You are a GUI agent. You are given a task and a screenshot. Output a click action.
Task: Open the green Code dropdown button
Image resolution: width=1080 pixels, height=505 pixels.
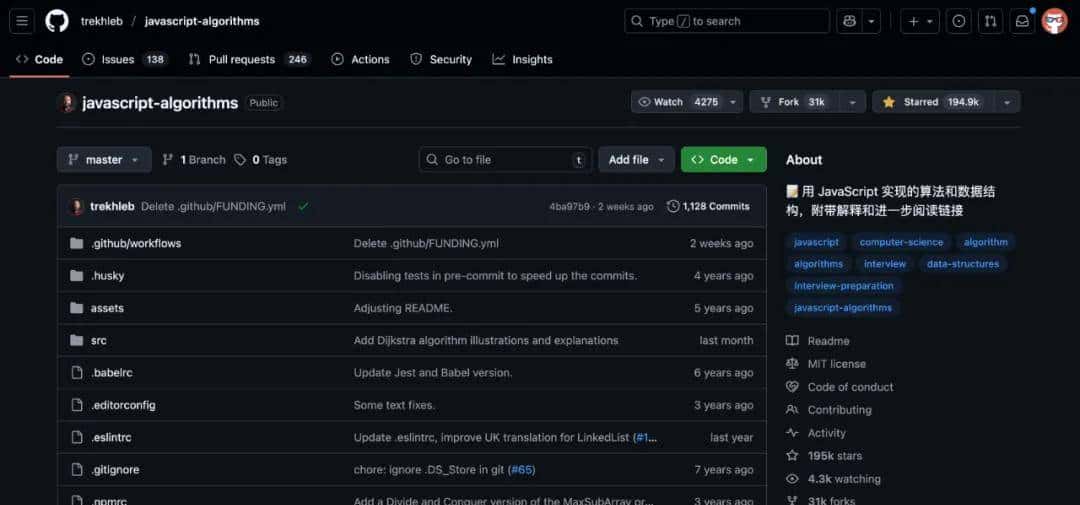coord(723,160)
